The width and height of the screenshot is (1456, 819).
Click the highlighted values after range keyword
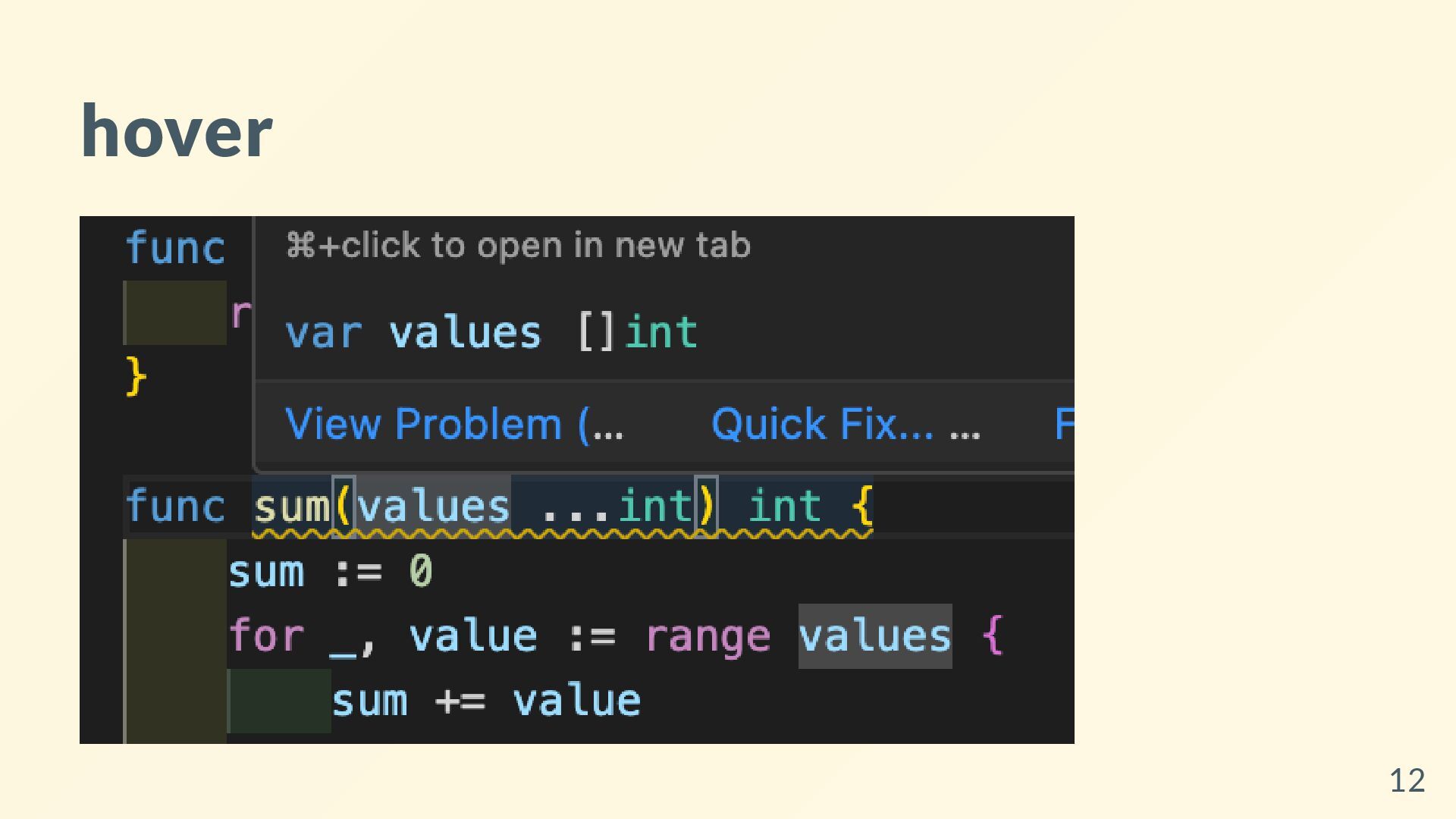875,635
